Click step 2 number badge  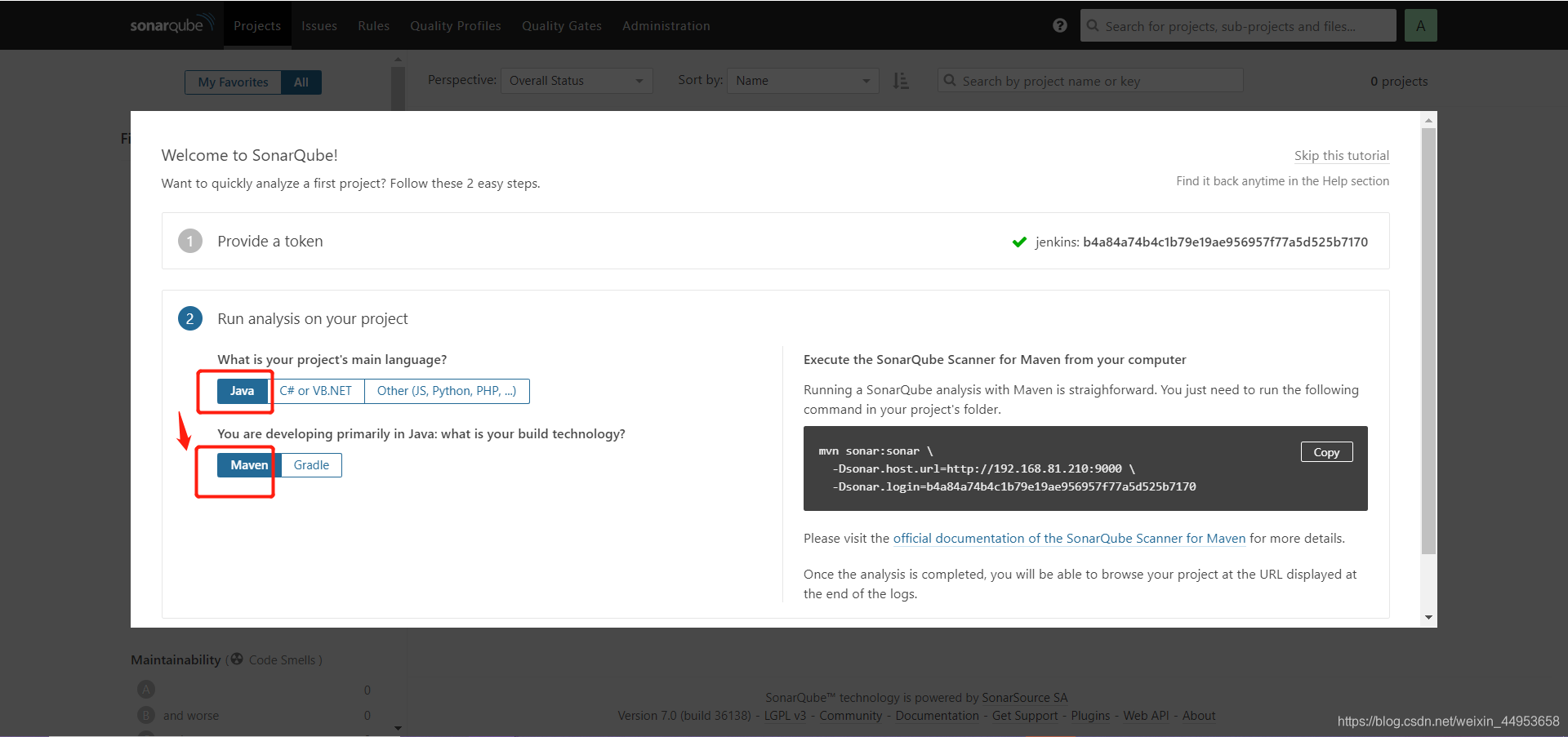point(190,318)
